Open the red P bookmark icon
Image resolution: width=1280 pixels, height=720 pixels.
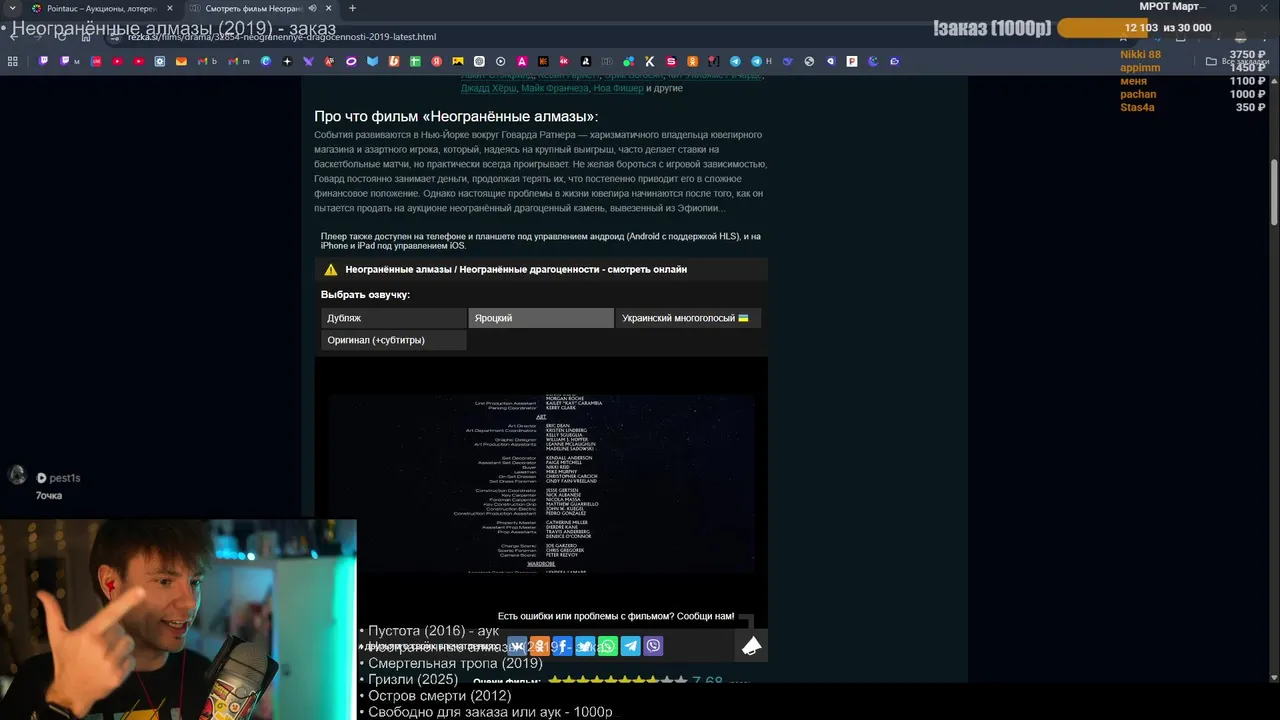[x=852, y=61]
